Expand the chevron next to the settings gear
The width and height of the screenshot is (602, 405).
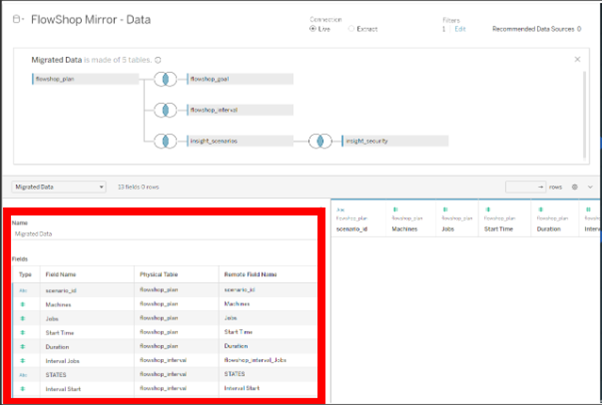coord(590,187)
